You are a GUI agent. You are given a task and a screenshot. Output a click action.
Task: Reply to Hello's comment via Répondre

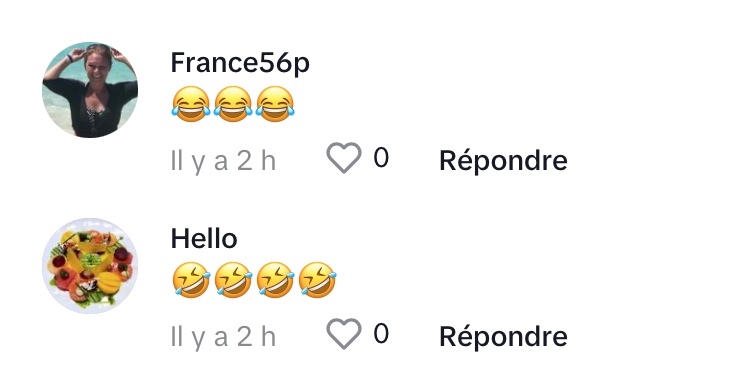coord(503,337)
